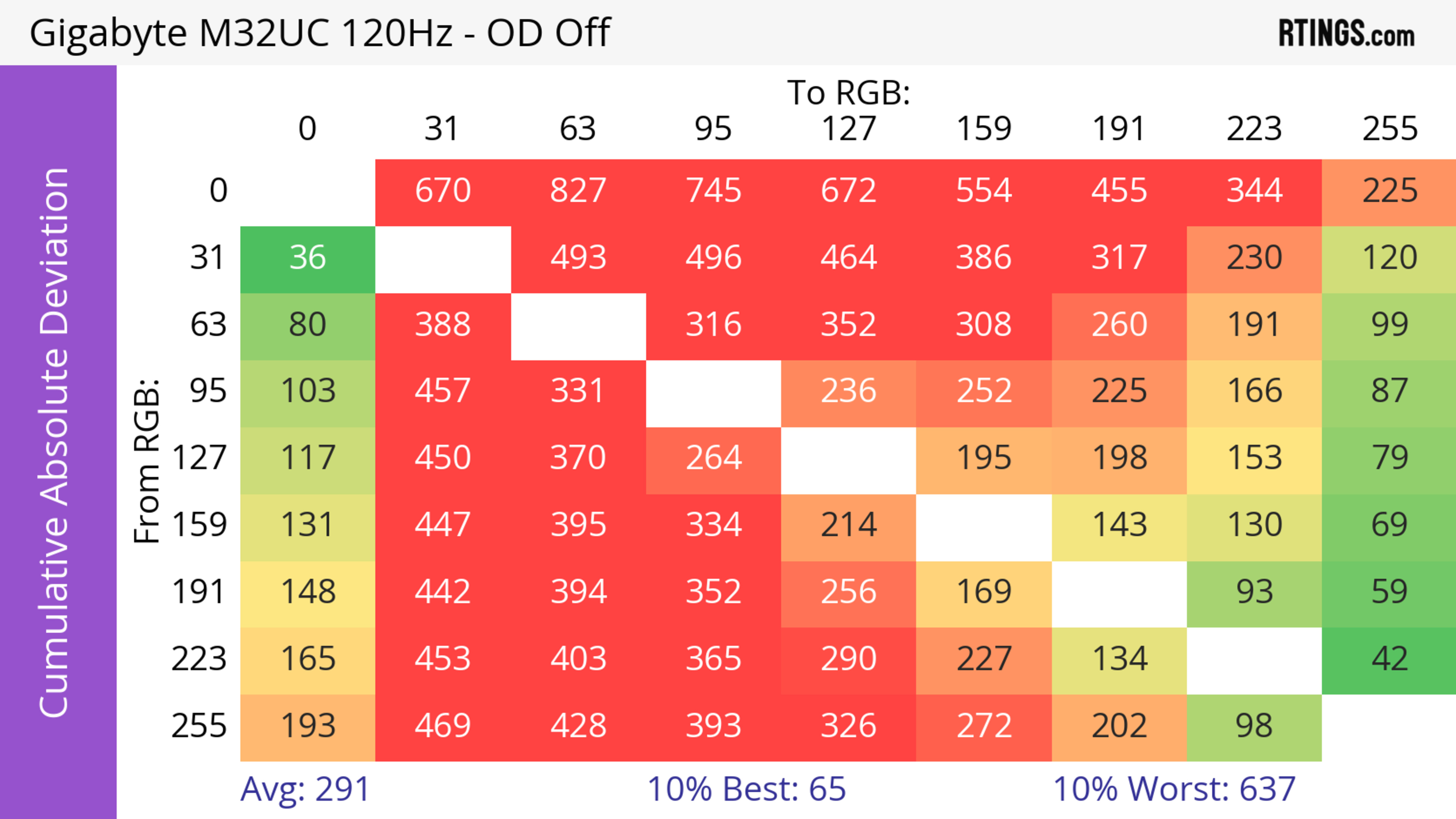Select the dark green cell showing 42
The image size is (1456, 819).
pos(1389,659)
